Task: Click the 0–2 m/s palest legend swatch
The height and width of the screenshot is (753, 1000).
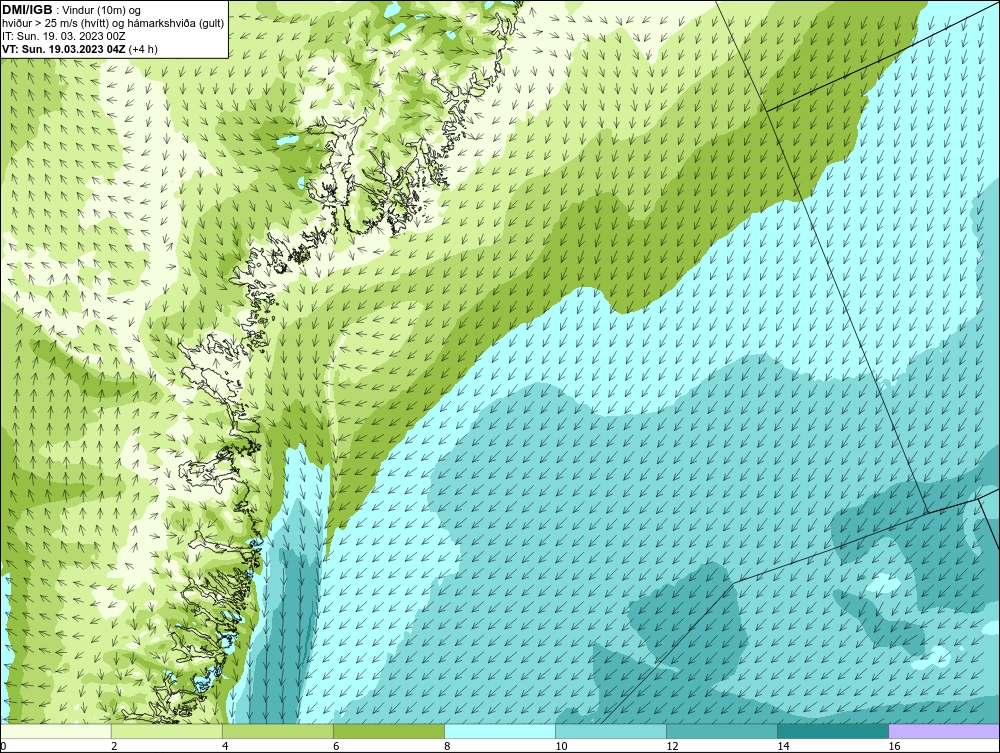Action: [x=56, y=731]
